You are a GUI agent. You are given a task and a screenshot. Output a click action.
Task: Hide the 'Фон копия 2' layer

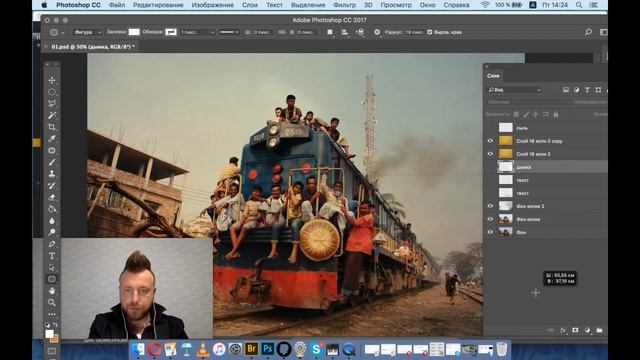tap(490, 206)
